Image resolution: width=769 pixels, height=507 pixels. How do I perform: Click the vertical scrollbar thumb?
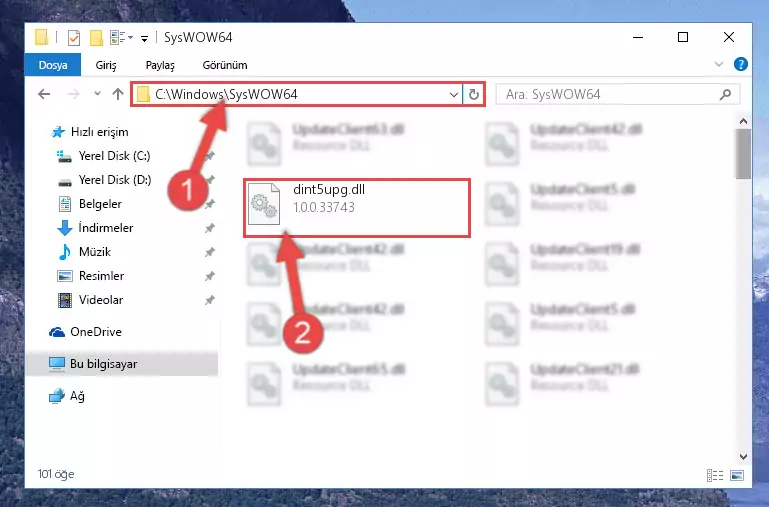[x=743, y=154]
